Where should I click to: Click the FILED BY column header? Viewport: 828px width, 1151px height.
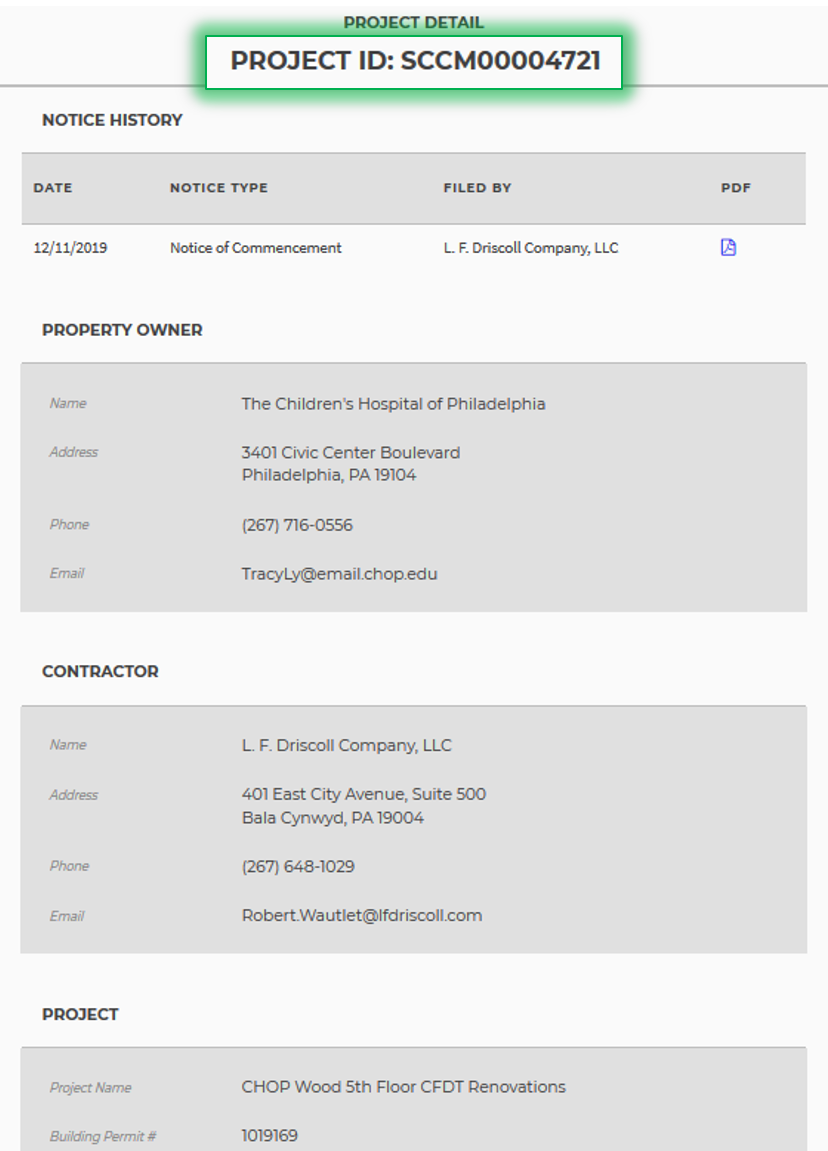pos(477,188)
